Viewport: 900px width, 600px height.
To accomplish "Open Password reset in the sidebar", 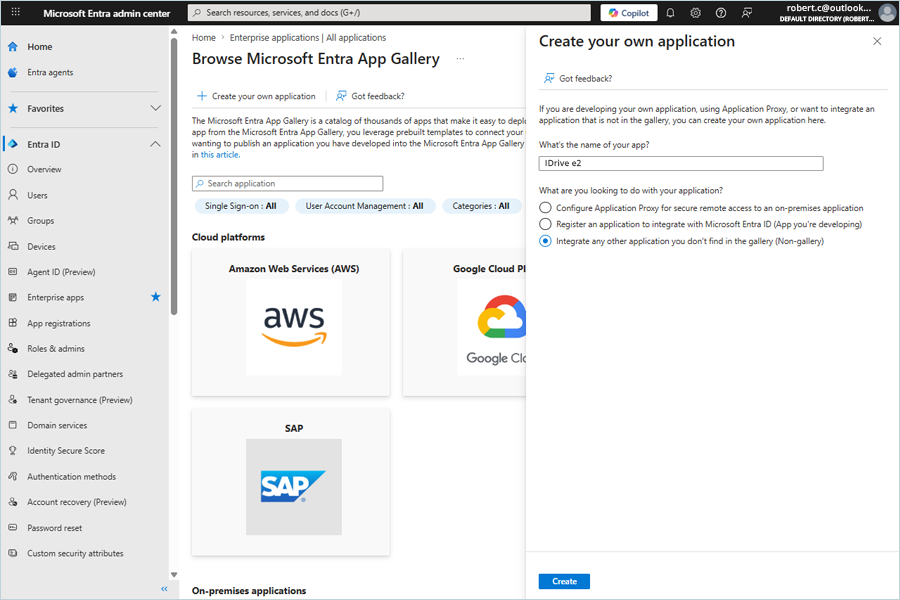I will [x=55, y=528].
